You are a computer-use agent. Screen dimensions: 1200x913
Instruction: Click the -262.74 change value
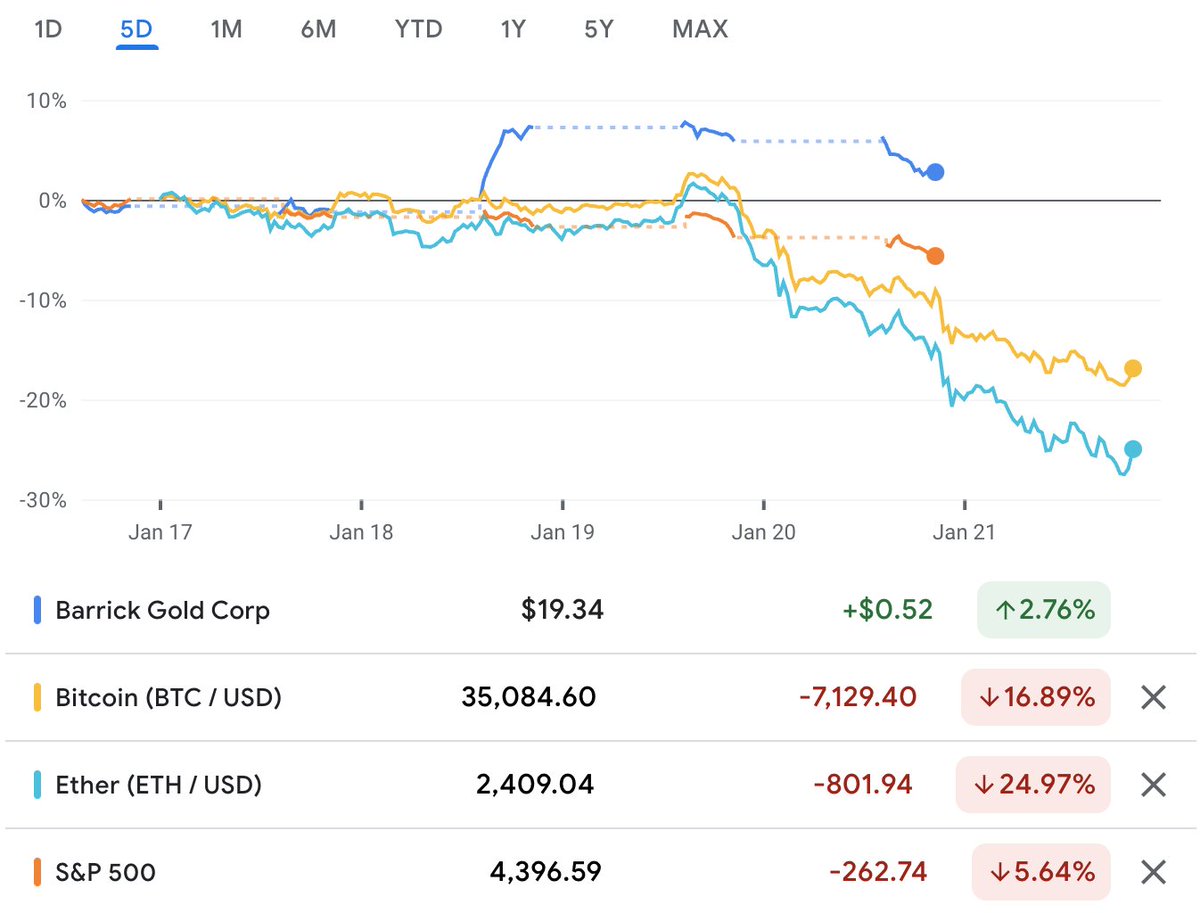click(878, 872)
